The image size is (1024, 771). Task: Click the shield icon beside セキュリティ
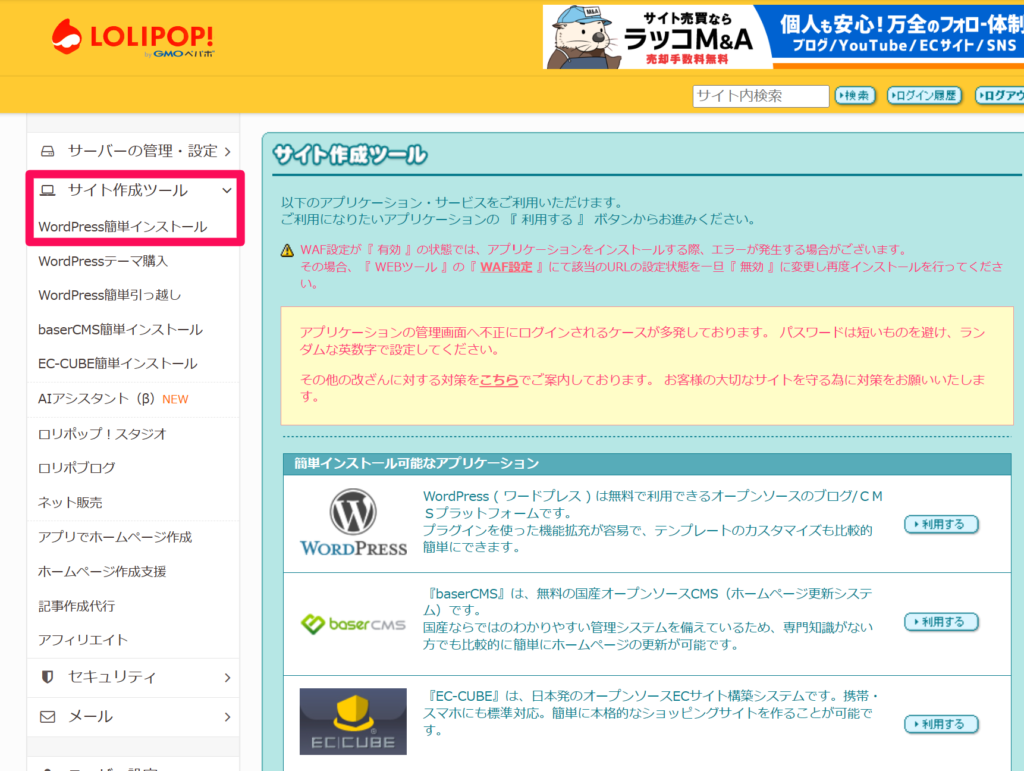point(47,677)
